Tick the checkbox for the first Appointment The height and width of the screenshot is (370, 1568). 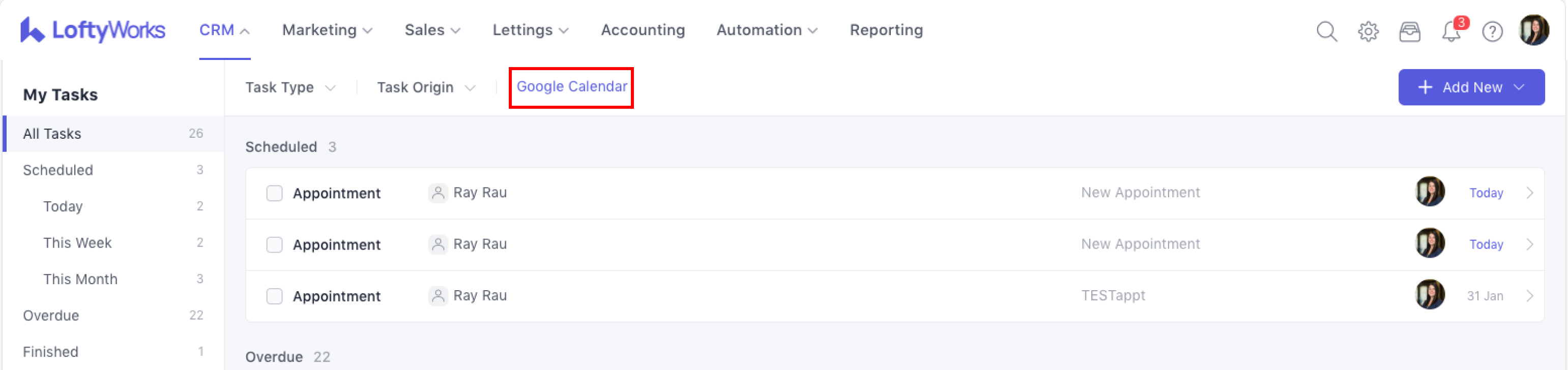point(275,194)
